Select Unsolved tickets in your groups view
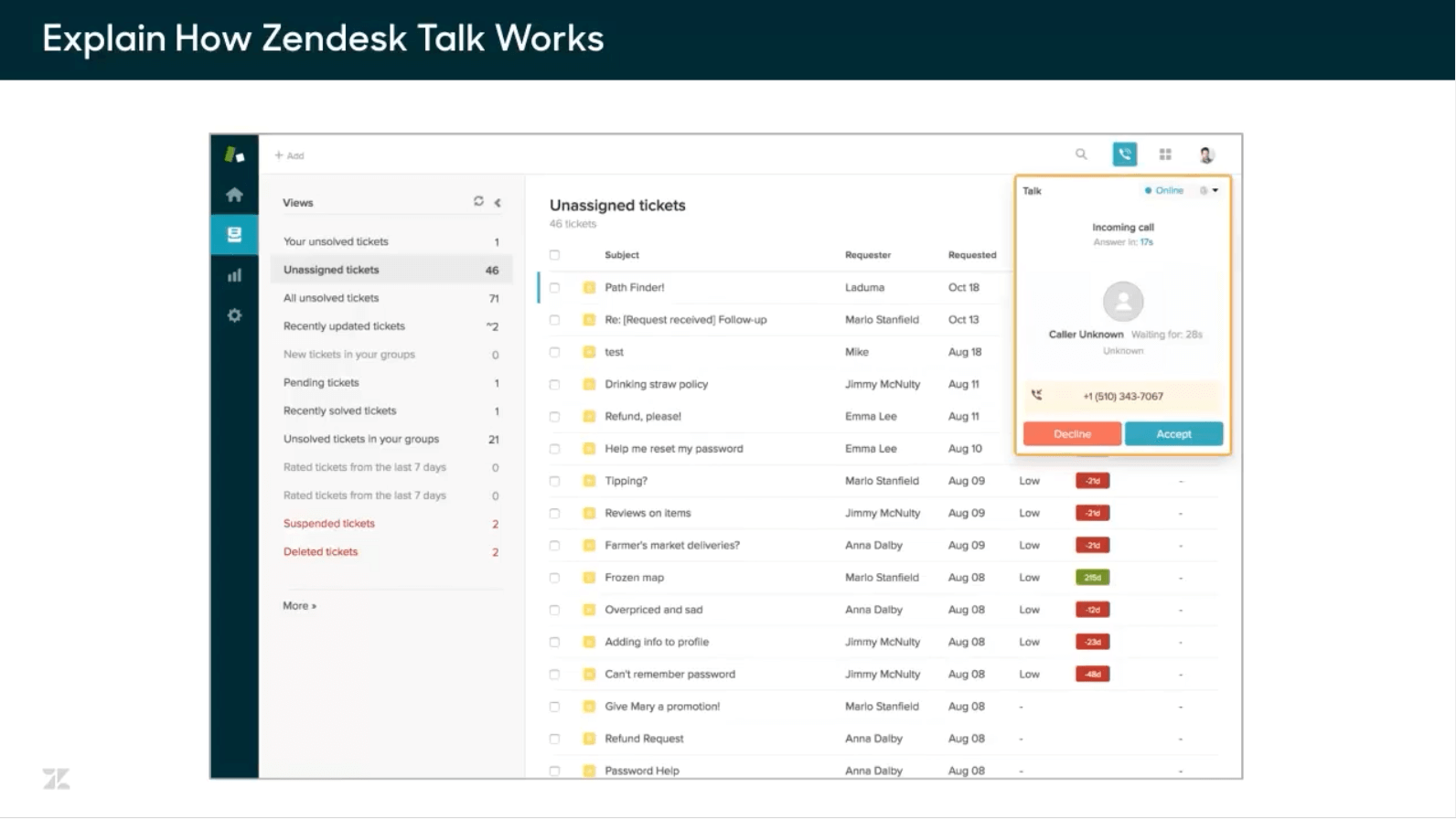This screenshot has height=820, width=1456. click(391, 439)
